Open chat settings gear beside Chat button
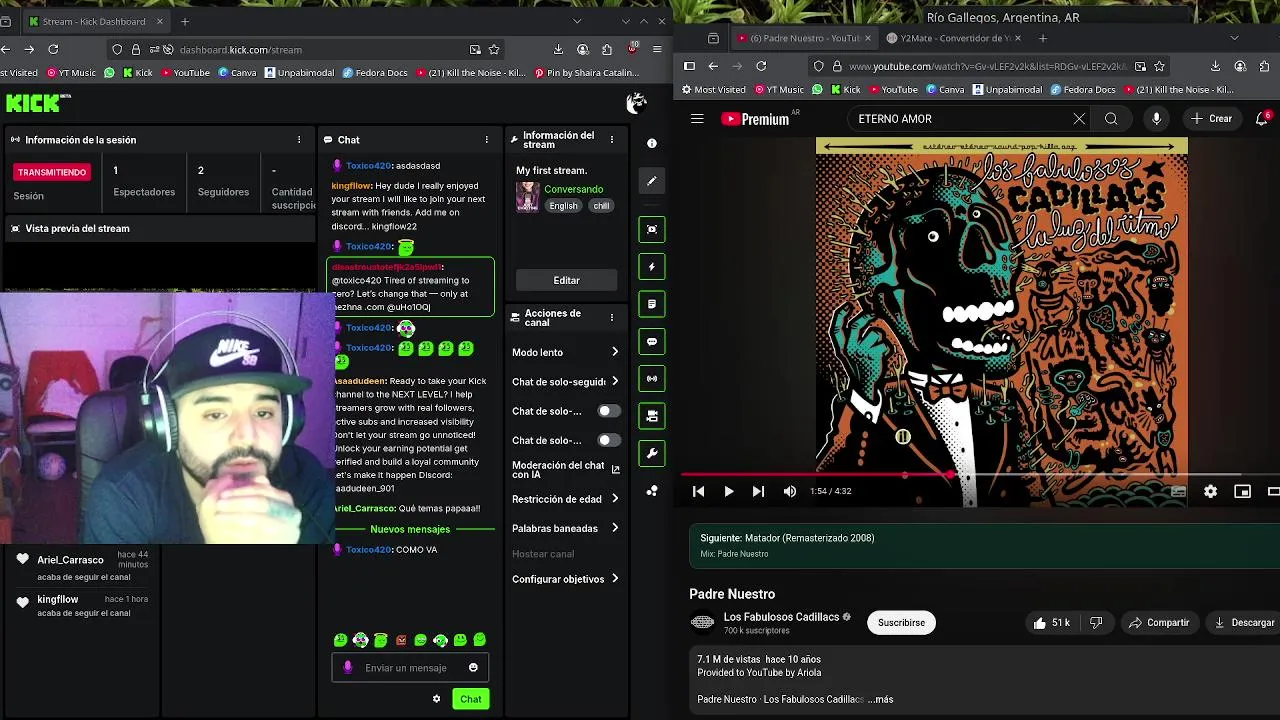 pos(436,699)
